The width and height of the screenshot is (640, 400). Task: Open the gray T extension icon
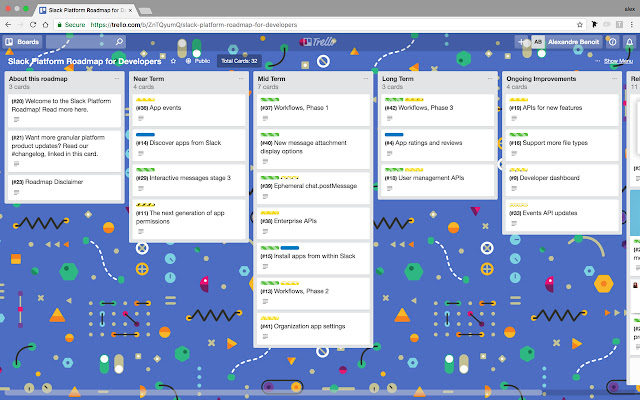[619, 24]
